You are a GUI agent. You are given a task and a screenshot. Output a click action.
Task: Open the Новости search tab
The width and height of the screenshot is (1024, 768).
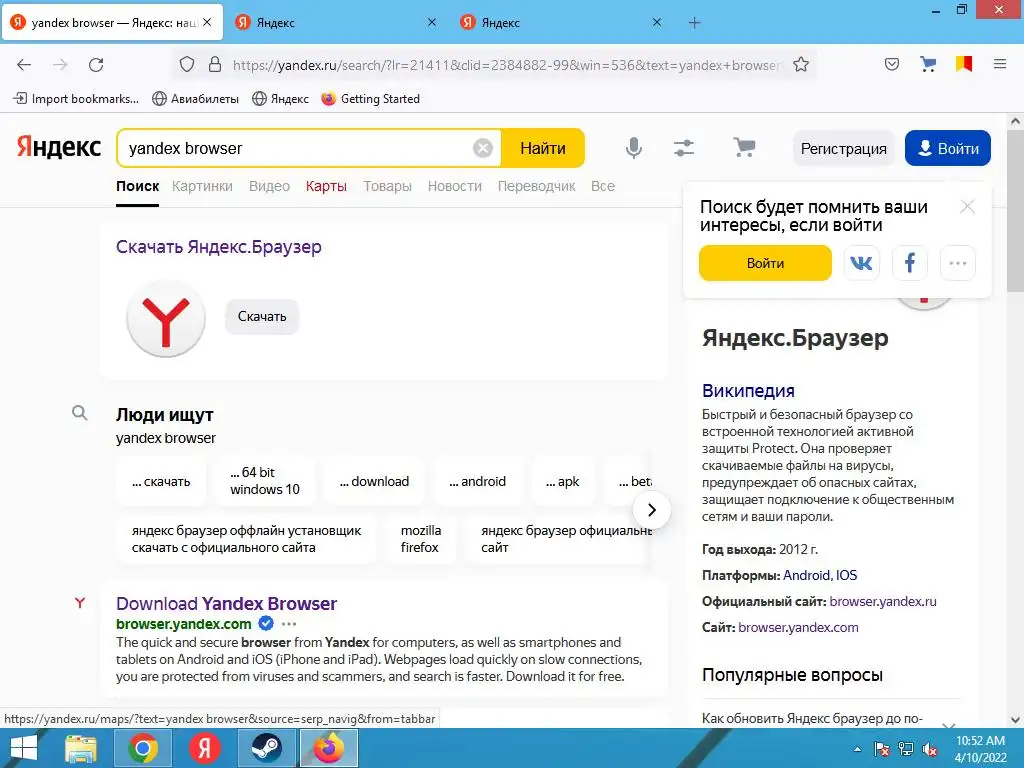[x=455, y=186]
